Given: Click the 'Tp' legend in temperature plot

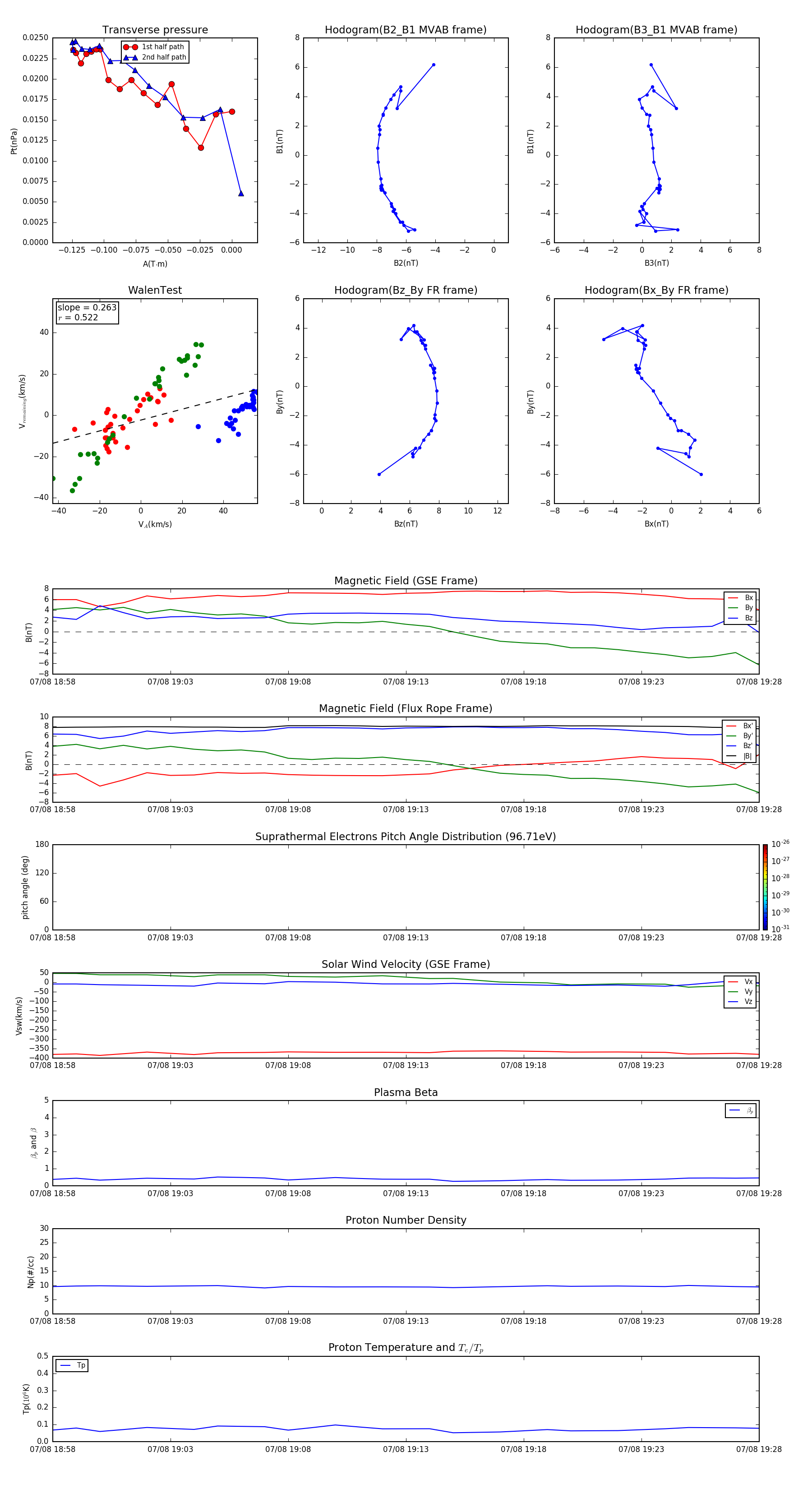Looking at the screenshot, I should [x=72, y=1365].
